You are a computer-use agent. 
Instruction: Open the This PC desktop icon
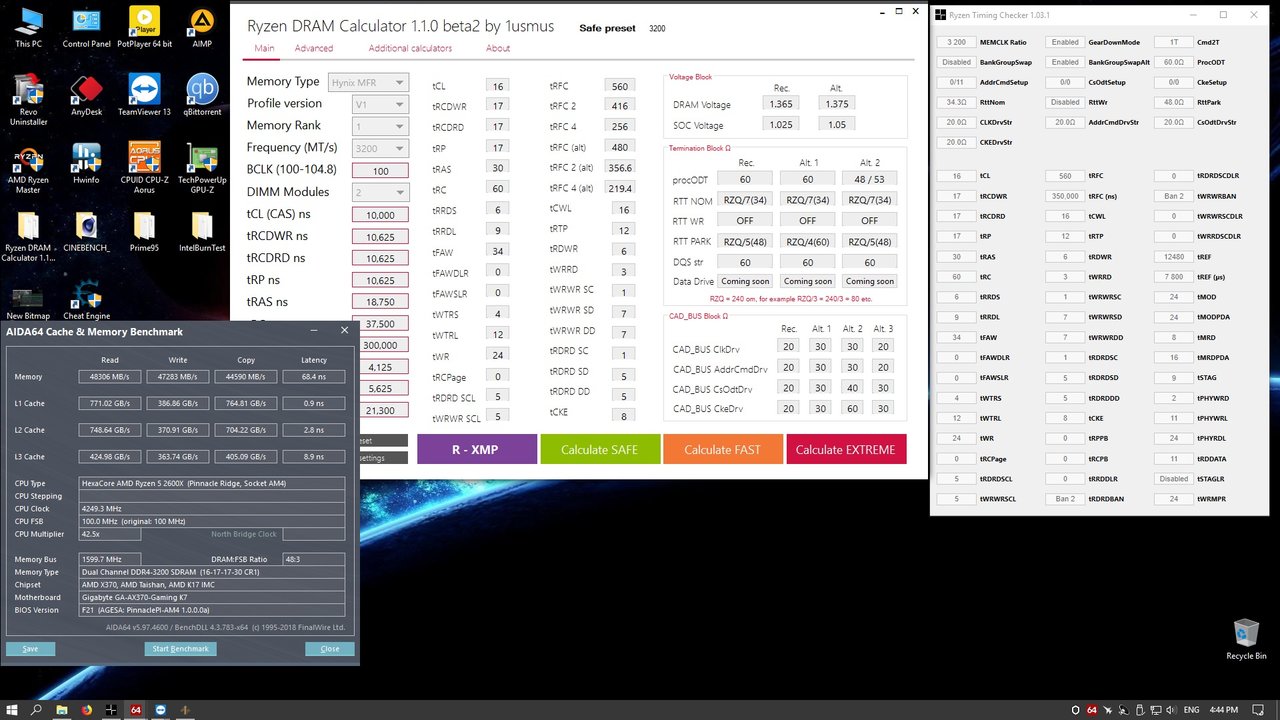coord(29,28)
